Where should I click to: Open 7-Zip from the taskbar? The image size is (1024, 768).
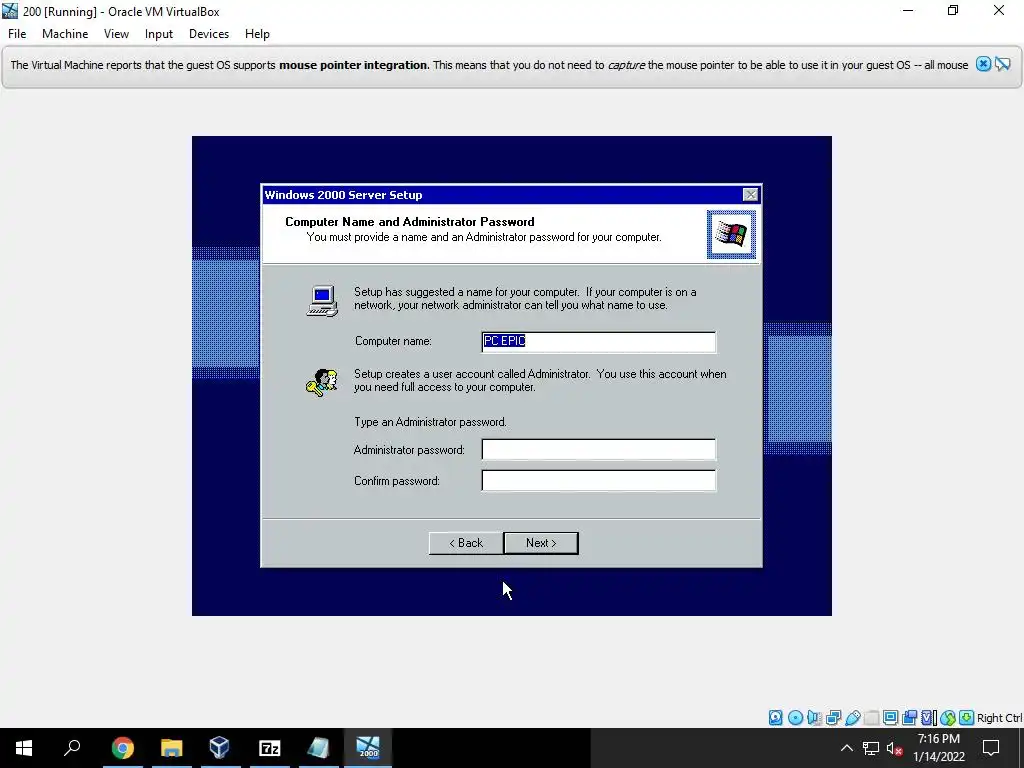[269, 748]
